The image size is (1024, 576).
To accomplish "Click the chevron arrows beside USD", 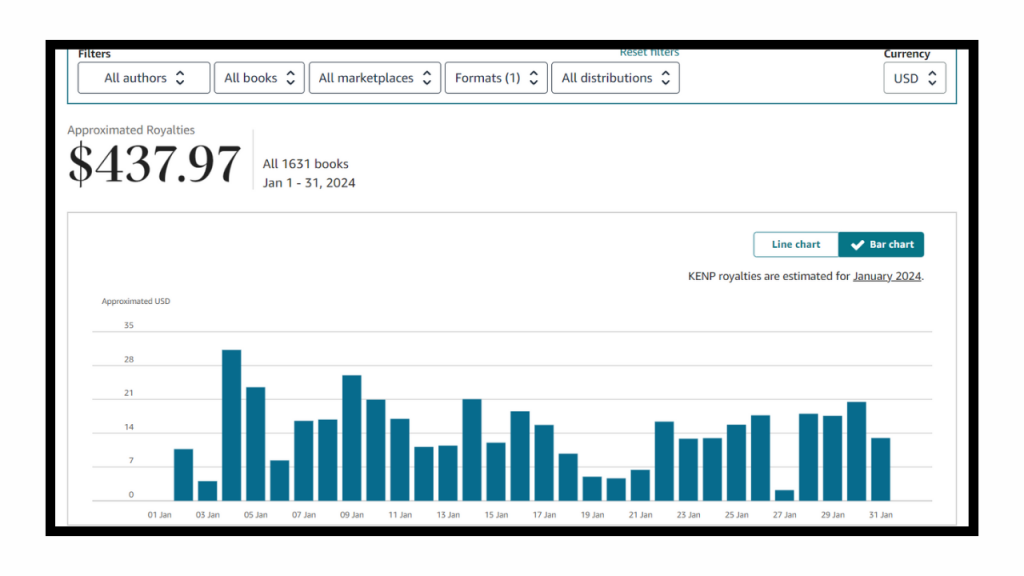I will coord(932,79).
